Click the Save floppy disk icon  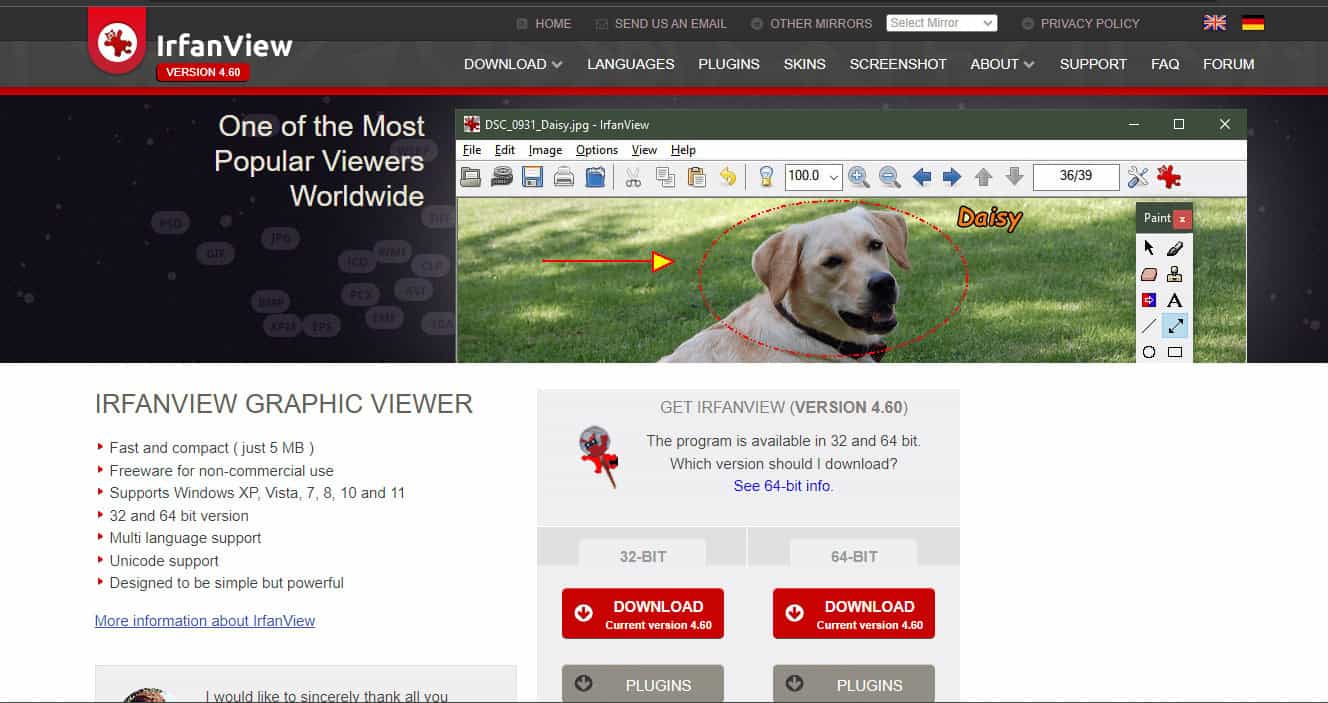(533, 177)
